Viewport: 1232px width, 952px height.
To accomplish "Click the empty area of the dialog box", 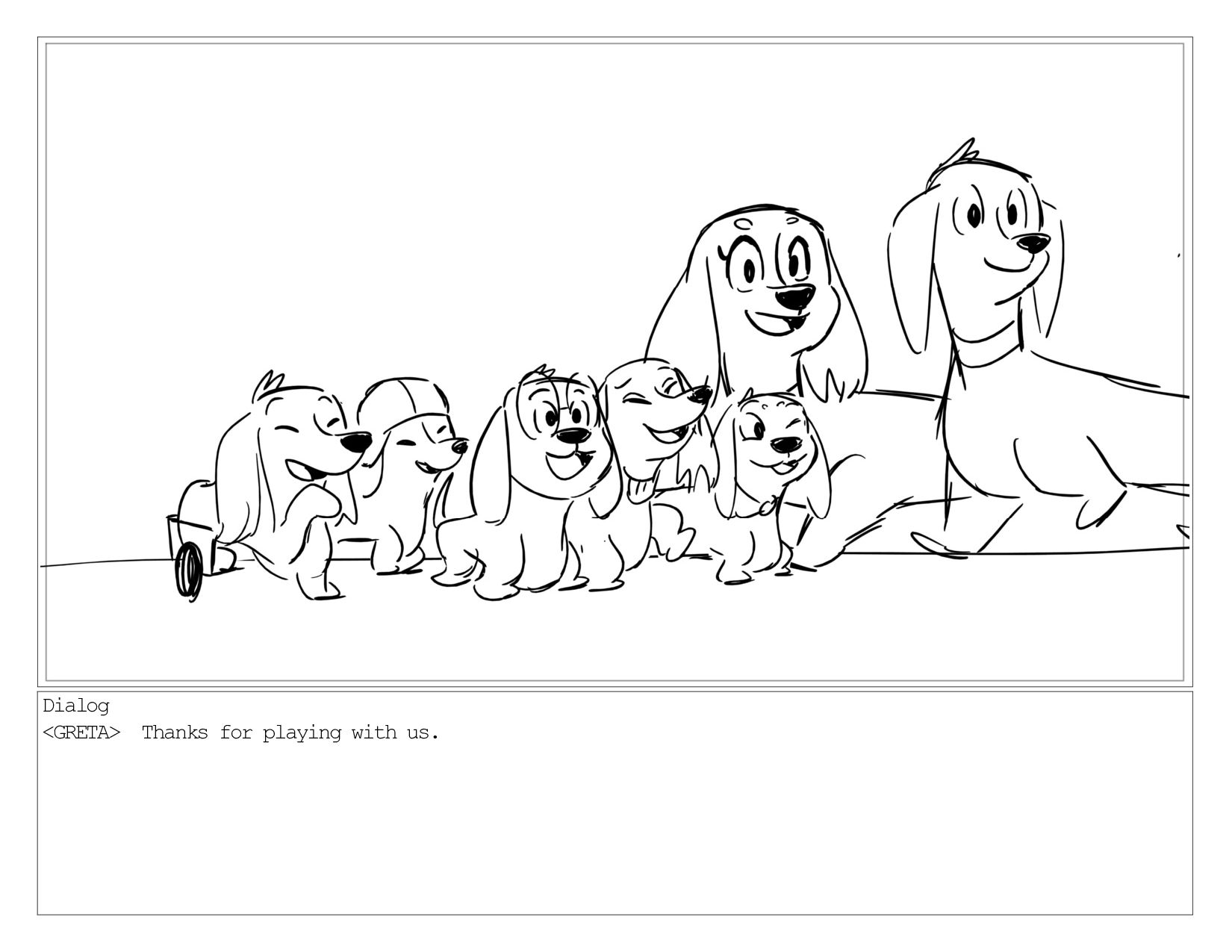I will pos(615,829).
